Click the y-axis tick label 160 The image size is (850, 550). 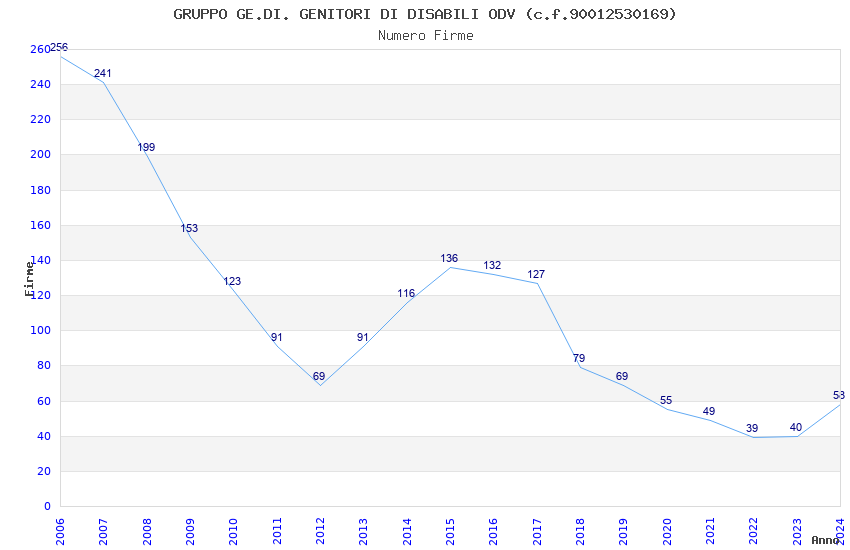pos(41,225)
